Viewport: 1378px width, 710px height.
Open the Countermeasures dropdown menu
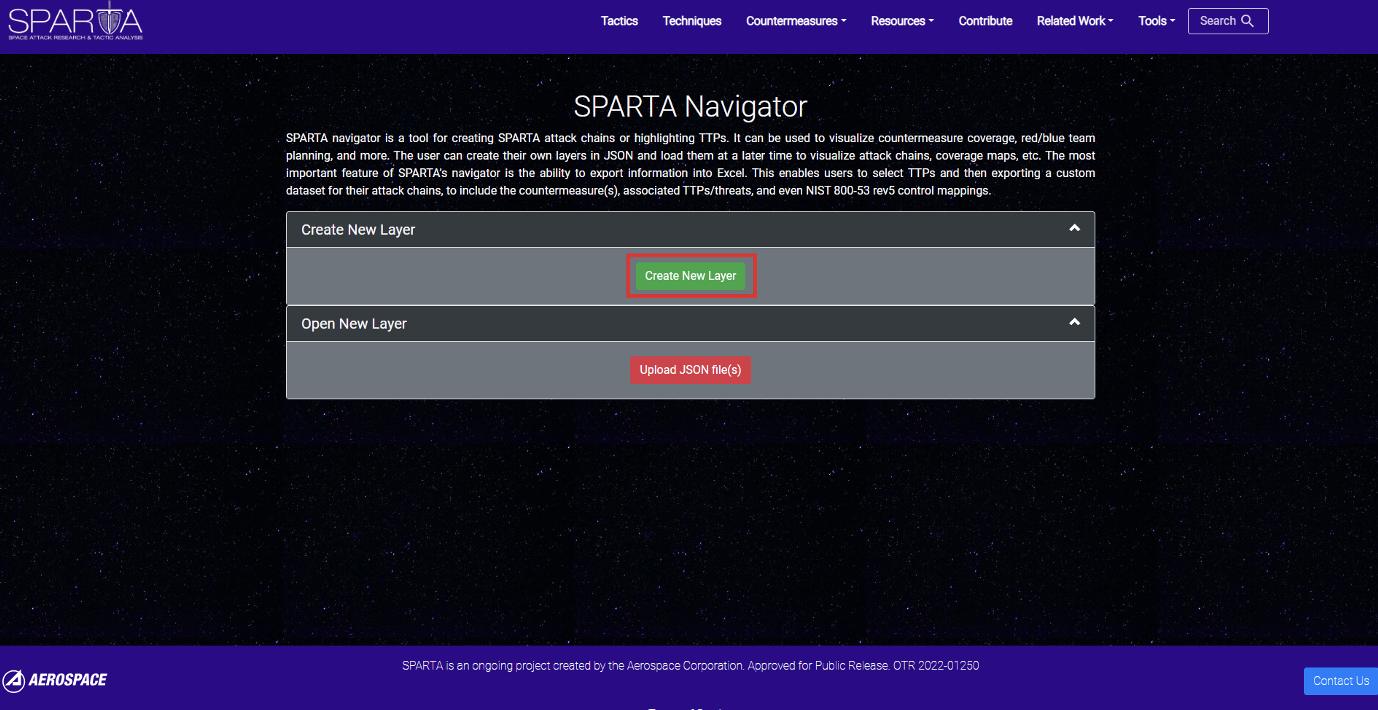796,21
